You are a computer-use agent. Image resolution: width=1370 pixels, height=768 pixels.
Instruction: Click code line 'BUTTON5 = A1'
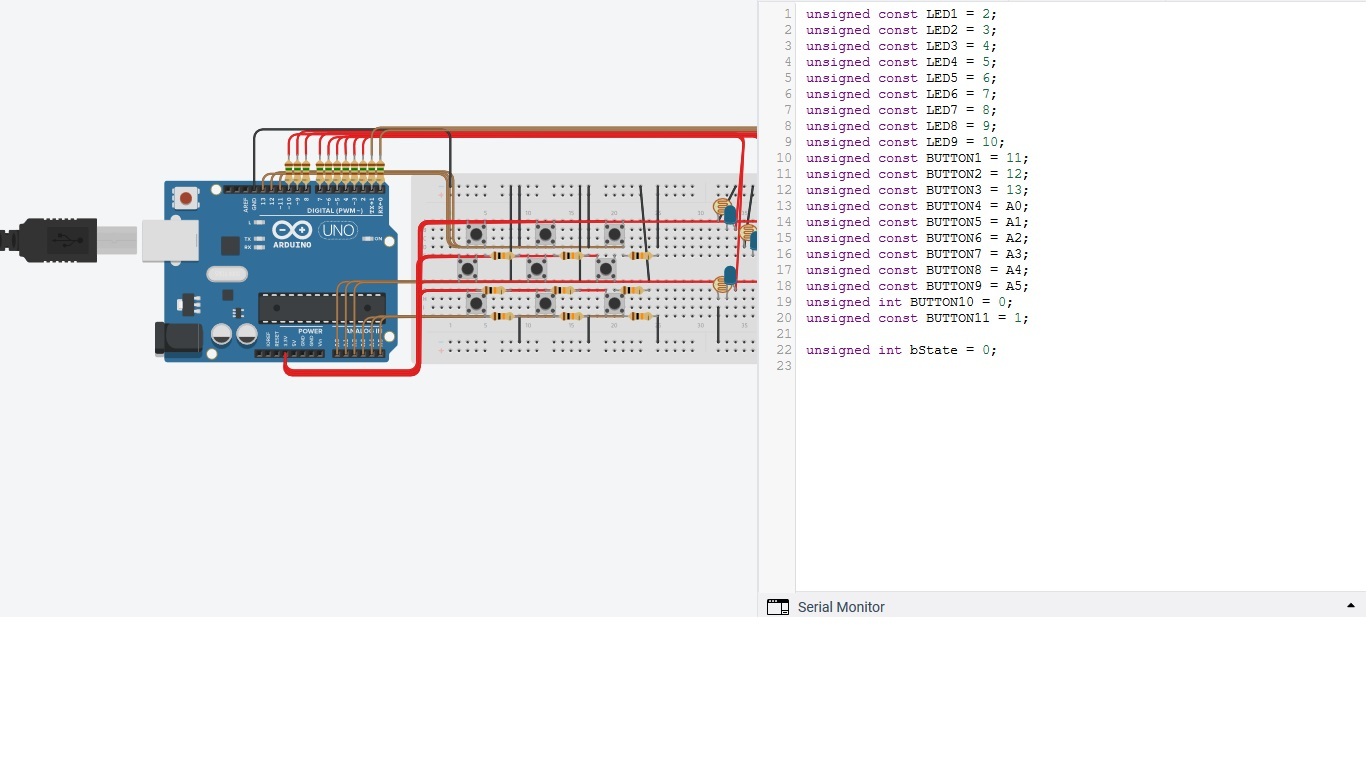coord(917,222)
